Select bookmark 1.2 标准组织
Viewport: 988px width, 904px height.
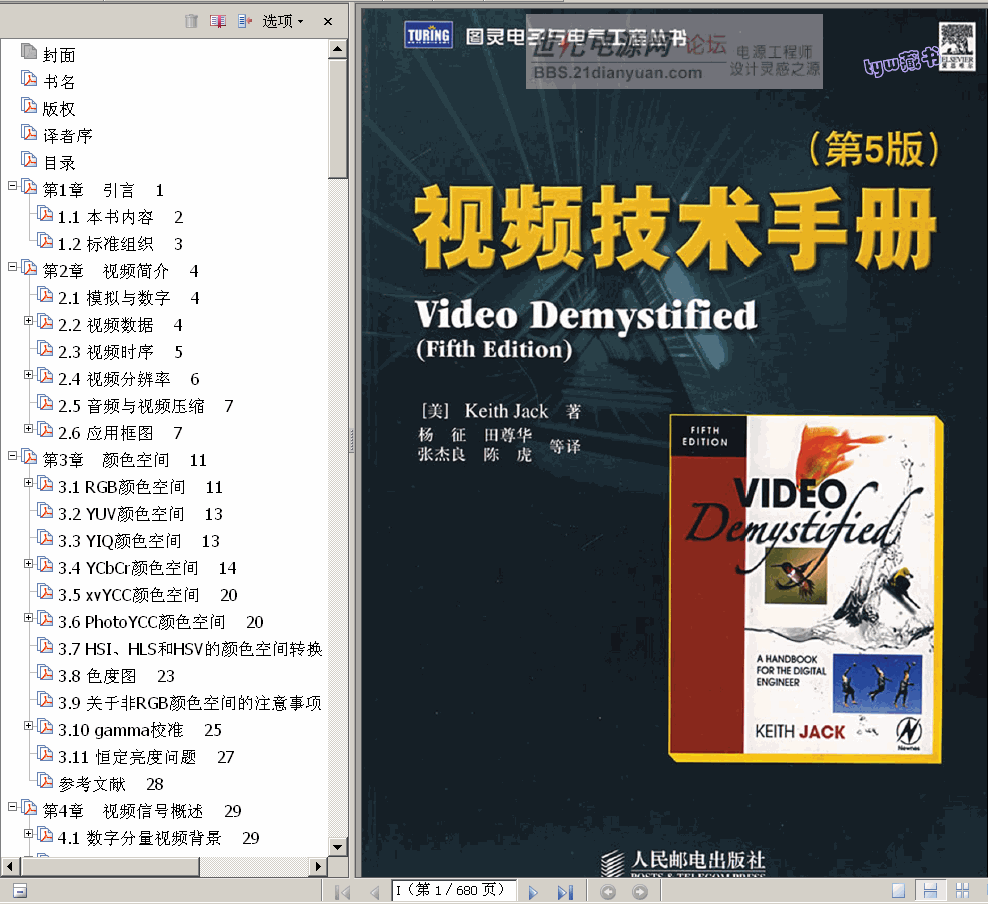pyautogui.click(x=120, y=244)
